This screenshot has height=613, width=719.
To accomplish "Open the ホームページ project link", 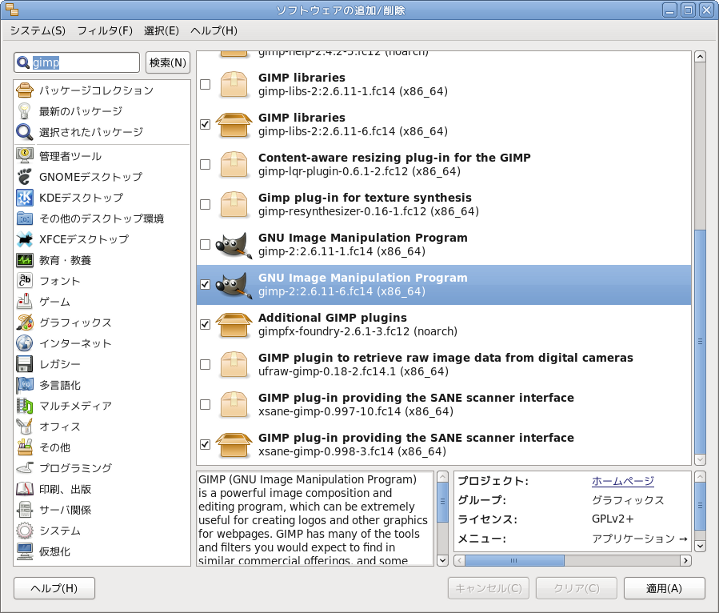I will [x=623, y=481].
